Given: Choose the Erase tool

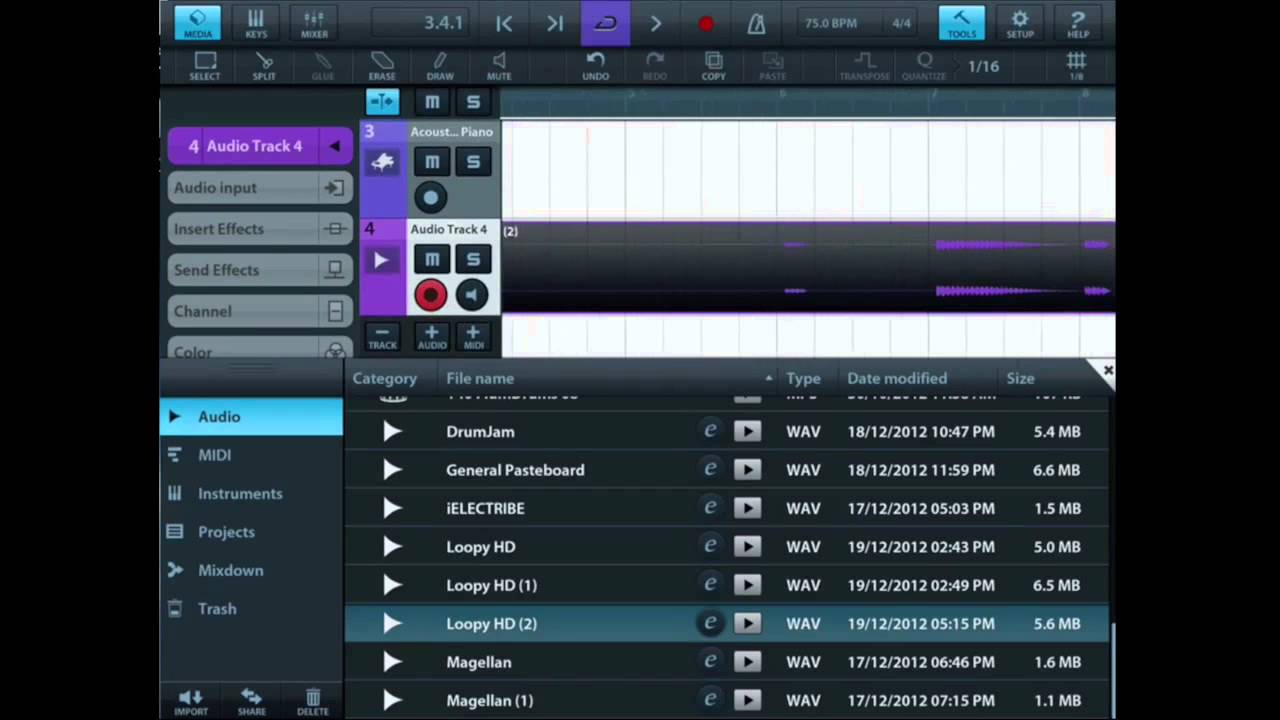Looking at the screenshot, I should tap(382, 66).
